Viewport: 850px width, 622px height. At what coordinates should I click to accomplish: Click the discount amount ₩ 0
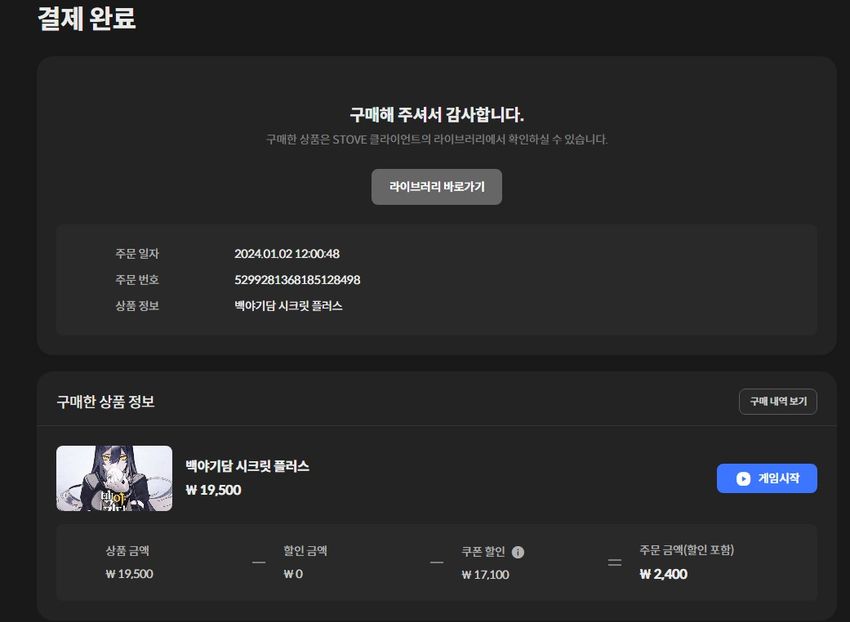click(293, 574)
